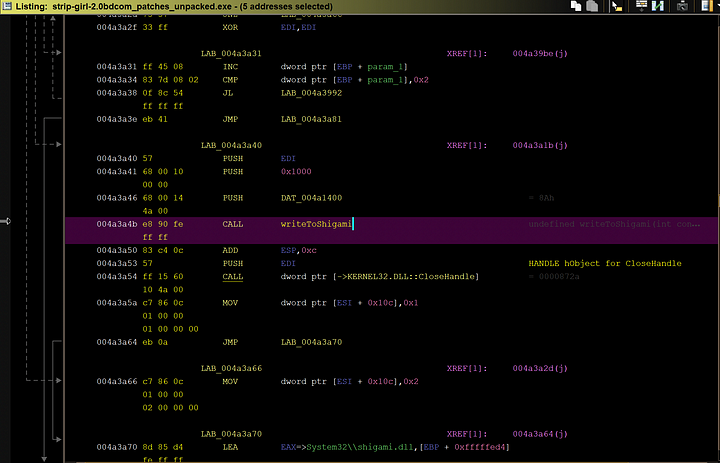Click the Listing window icon in title bar
This screenshot has width=720, height=463.
pyautogui.click(x=7, y=6)
